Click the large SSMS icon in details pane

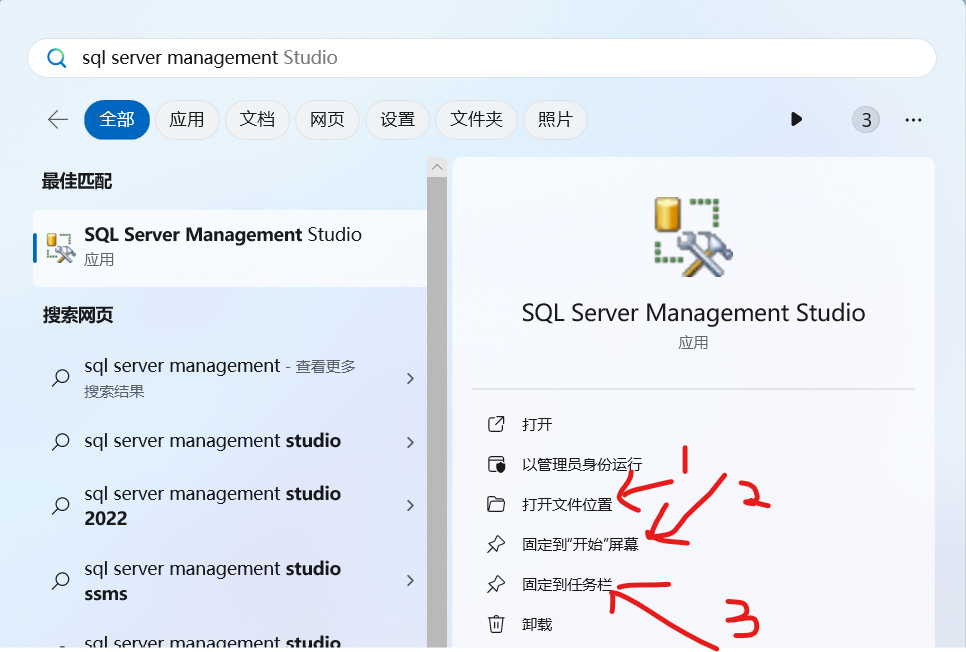[x=693, y=237]
